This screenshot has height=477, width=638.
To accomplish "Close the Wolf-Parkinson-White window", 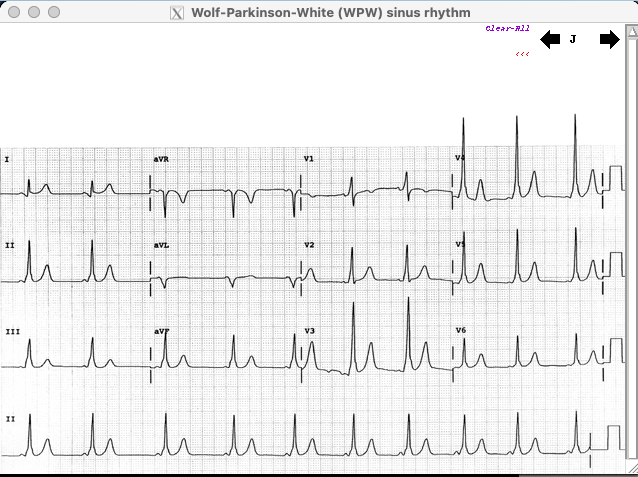I will tap(13, 12).
